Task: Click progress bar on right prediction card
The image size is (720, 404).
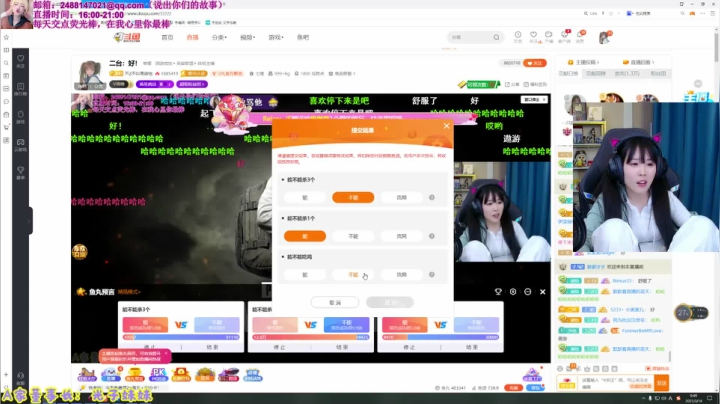Action: pyautogui.click(x=440, y=337)
